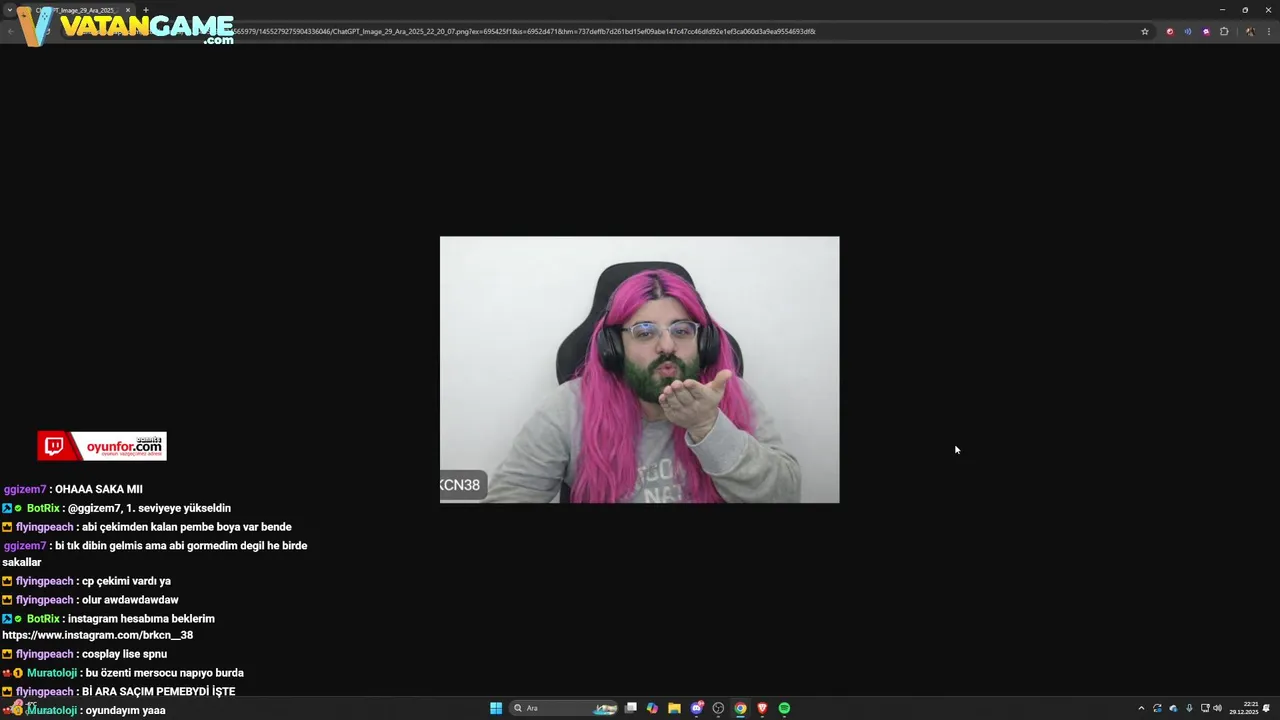Click the displayed pink-haired webcam image
This screenshot has width=1280, height=720.
pyautogui.click(x=640, y=370)
